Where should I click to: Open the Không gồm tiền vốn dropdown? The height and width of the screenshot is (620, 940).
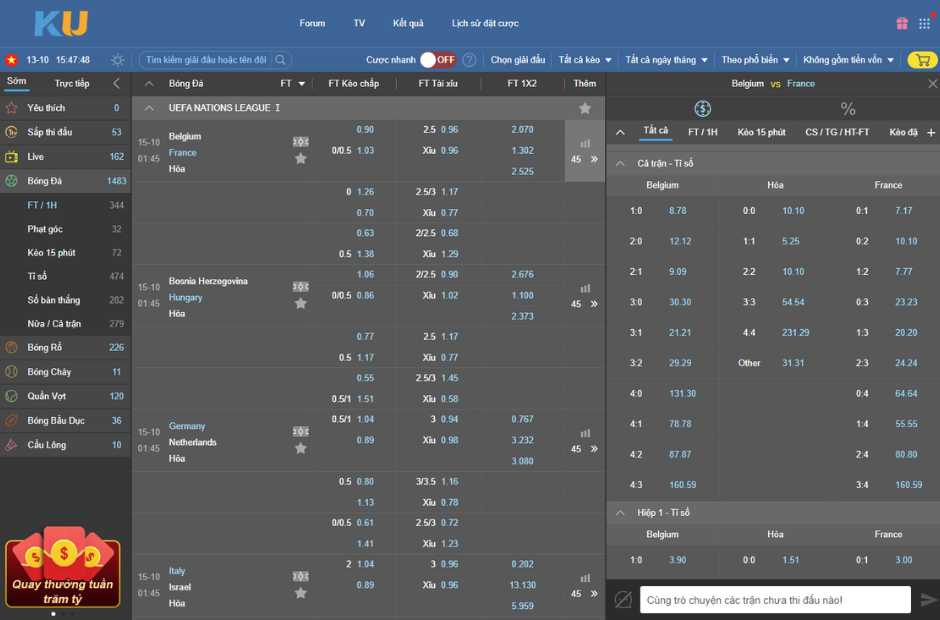(848, 60)
